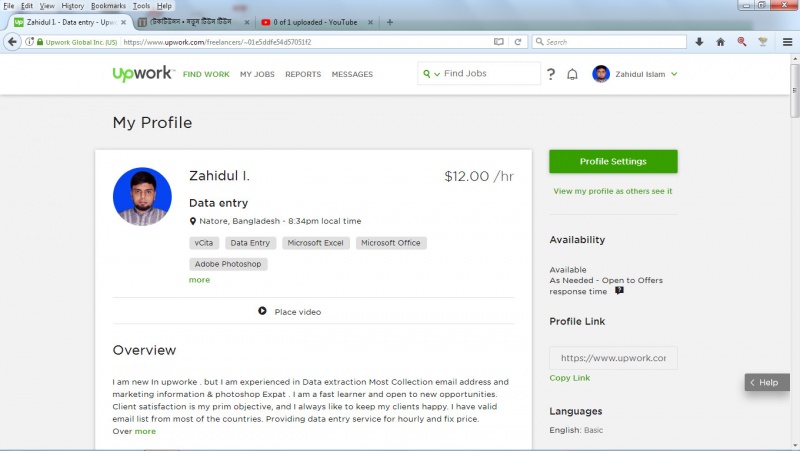Open the MY JOBS navigation item
The width and height of the screenshot is (800, 451).
[257, 74]
